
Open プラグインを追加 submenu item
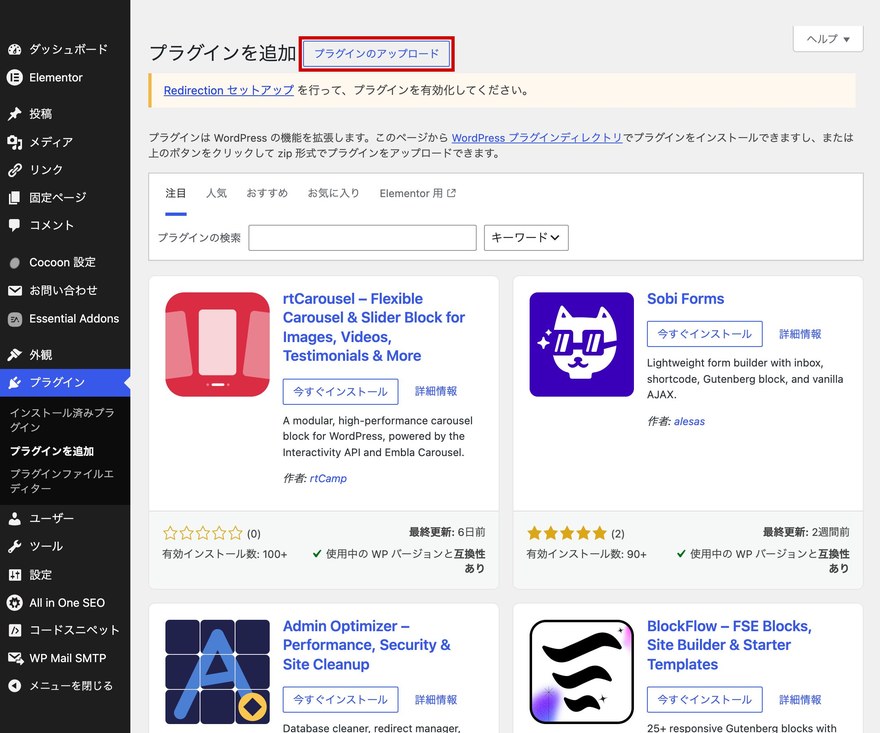(52, 451)
